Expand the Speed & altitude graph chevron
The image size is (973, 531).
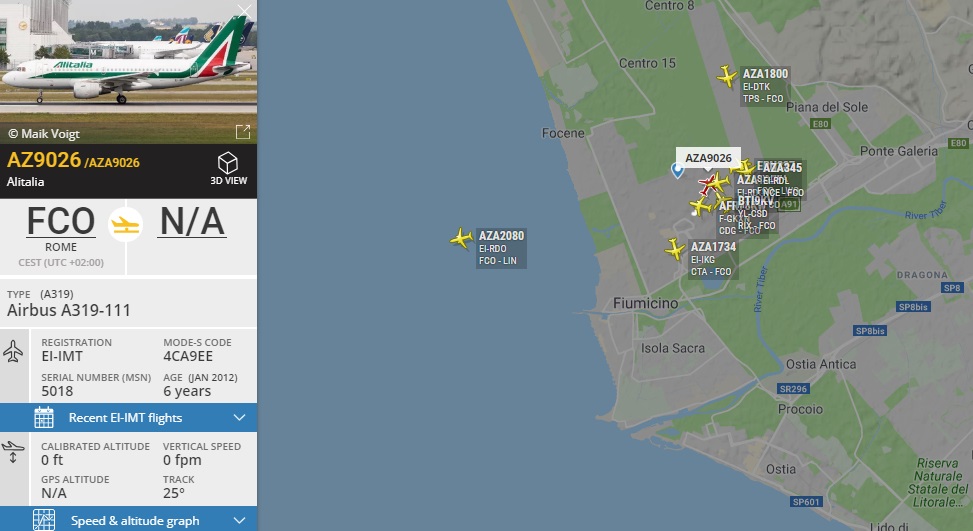point(240,520)
